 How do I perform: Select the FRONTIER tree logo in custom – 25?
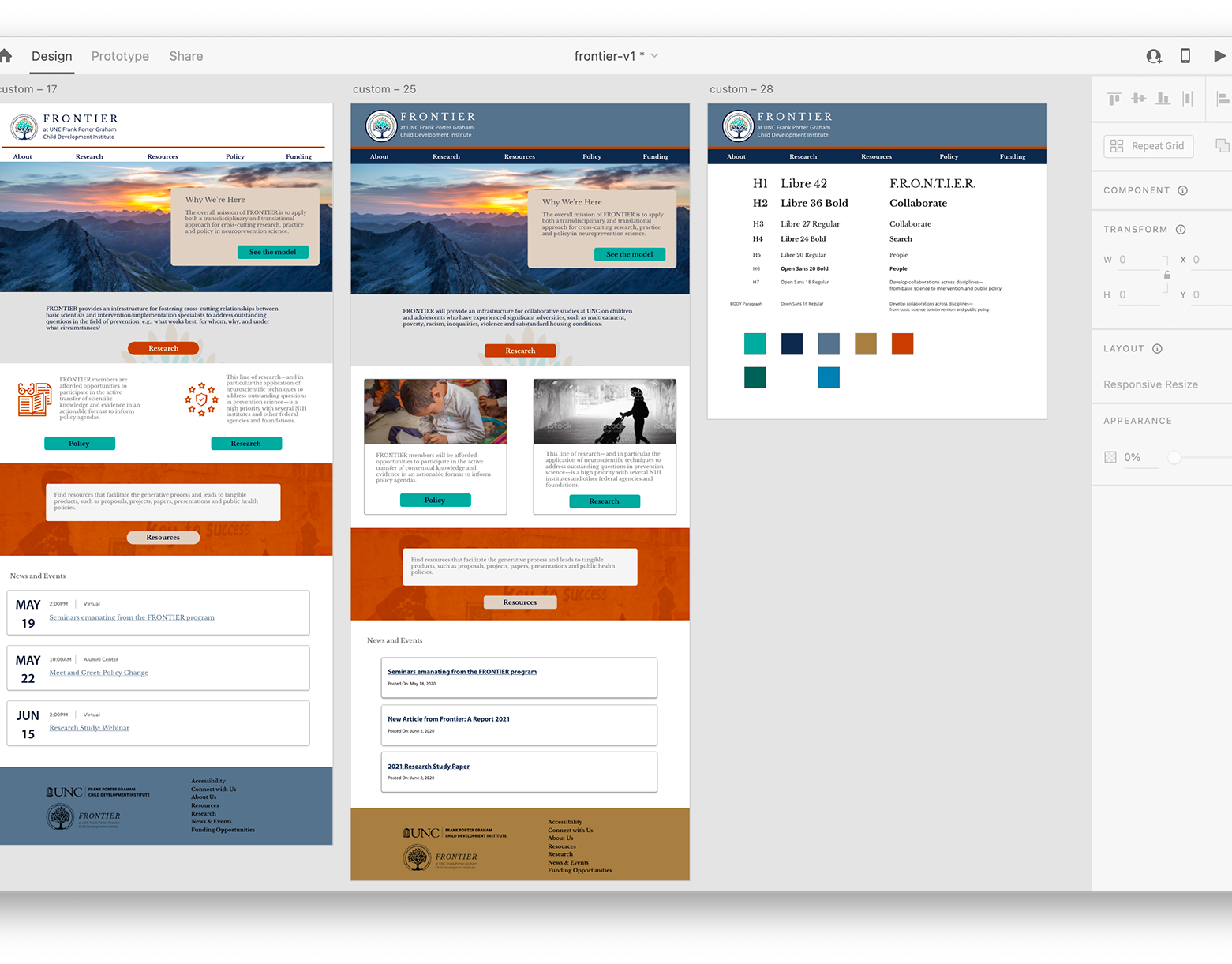point(381,126)
